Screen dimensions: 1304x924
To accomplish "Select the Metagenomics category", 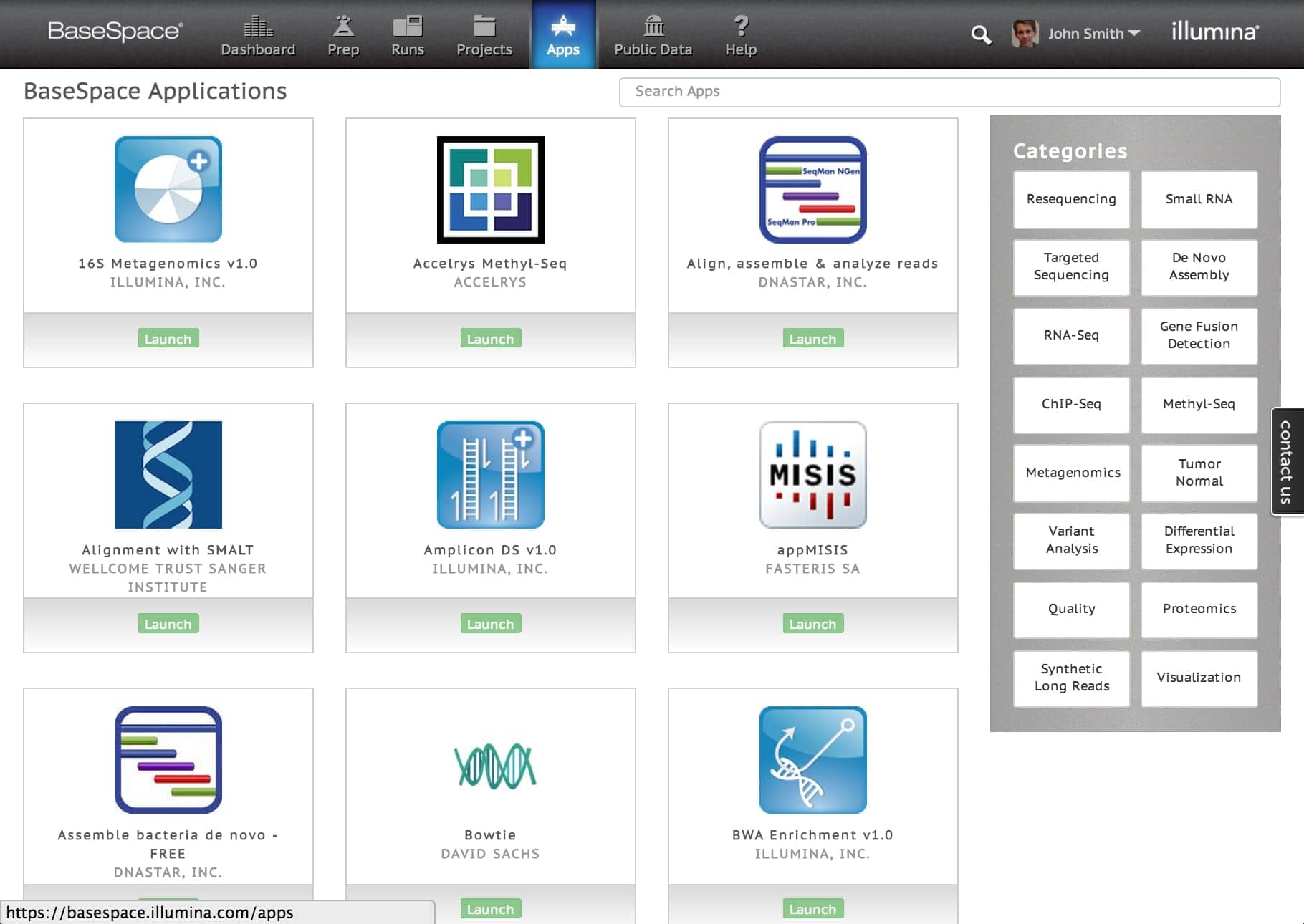I will 1070,473.
